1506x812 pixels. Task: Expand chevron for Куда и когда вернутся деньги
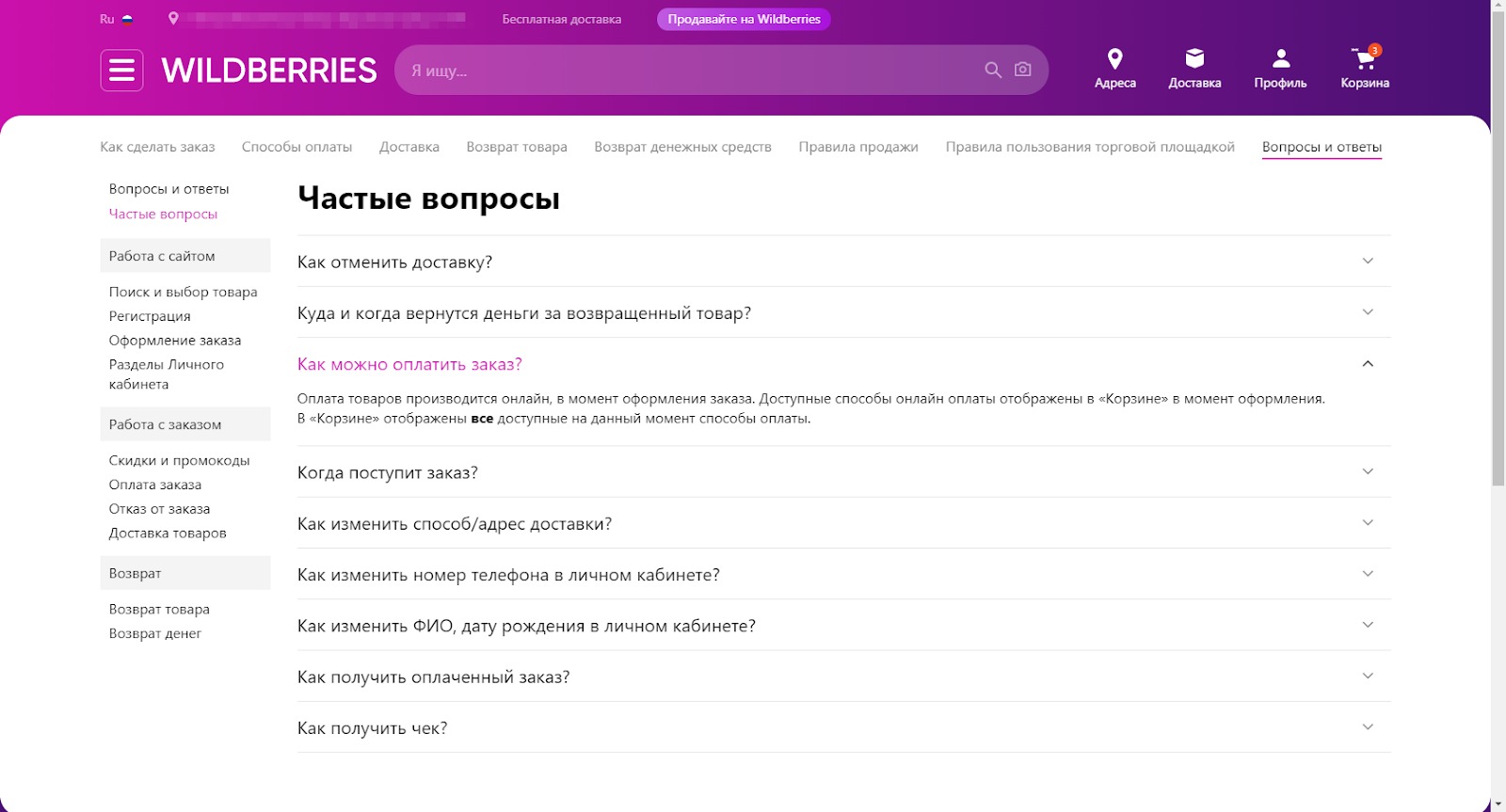tap(1368, 311)
